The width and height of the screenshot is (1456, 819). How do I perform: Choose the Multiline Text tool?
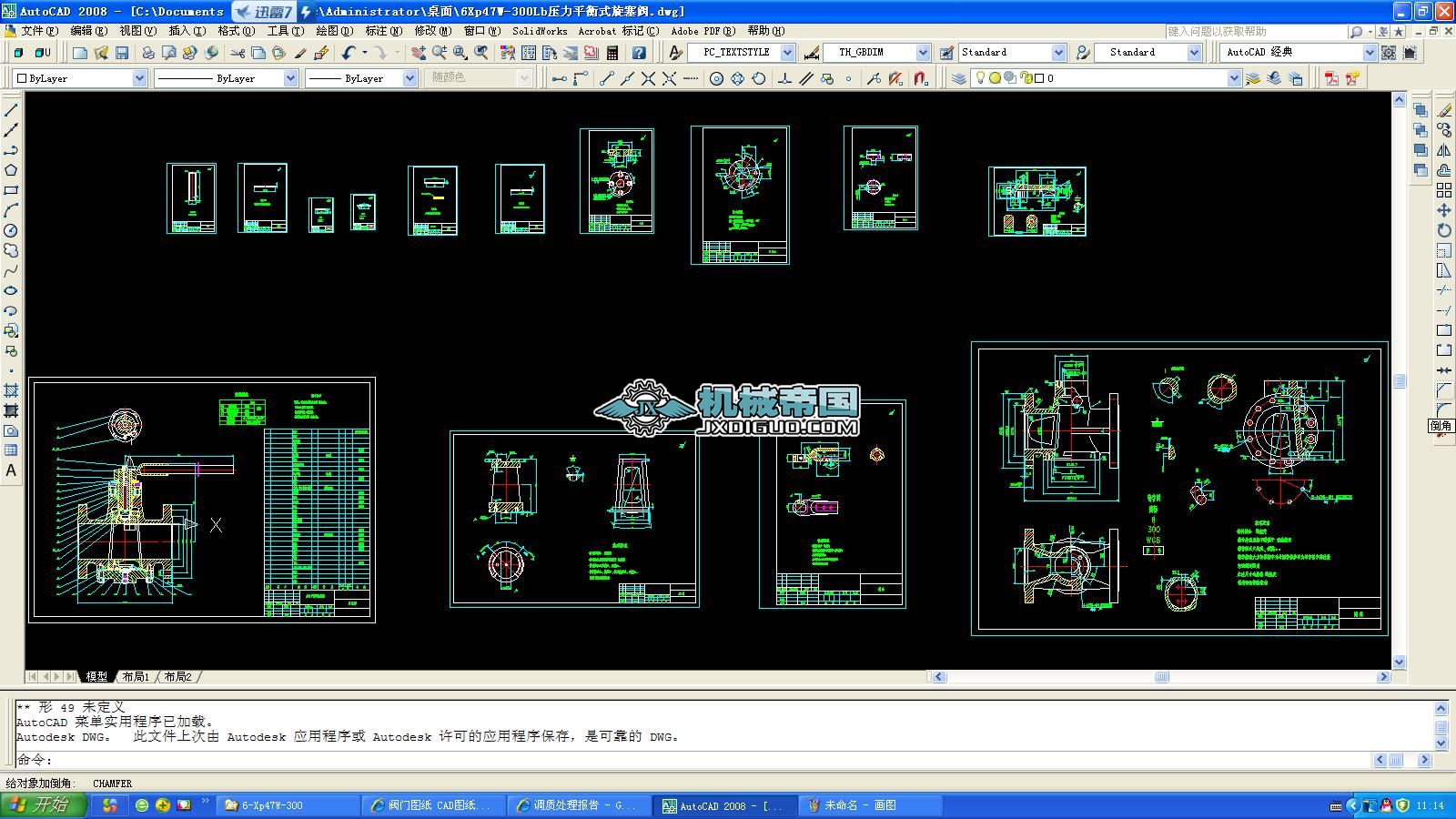pyautogui.click(x=11, y=470)
